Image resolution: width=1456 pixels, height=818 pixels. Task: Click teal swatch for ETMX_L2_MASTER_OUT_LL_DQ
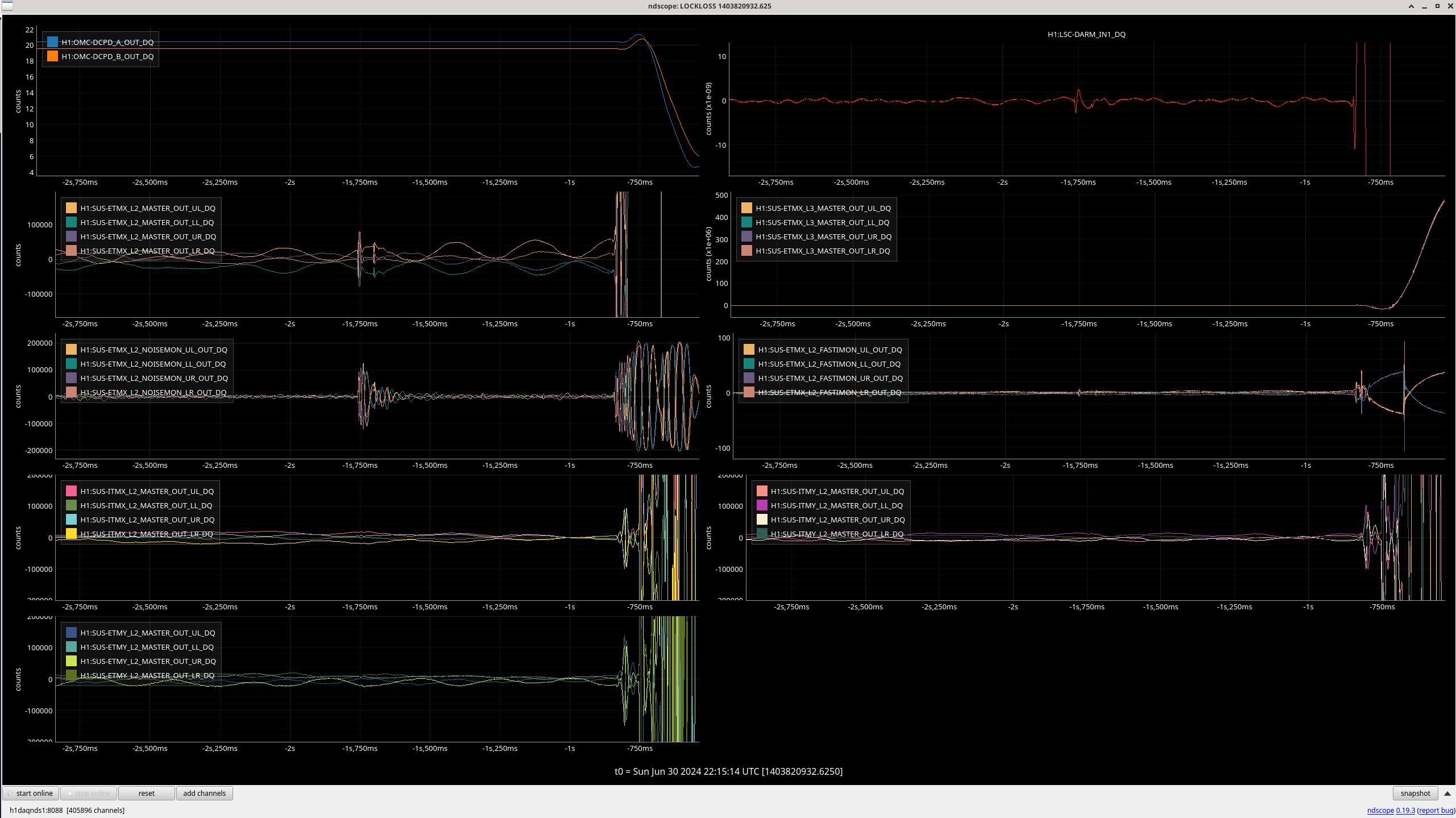click(x=72, y=222)
